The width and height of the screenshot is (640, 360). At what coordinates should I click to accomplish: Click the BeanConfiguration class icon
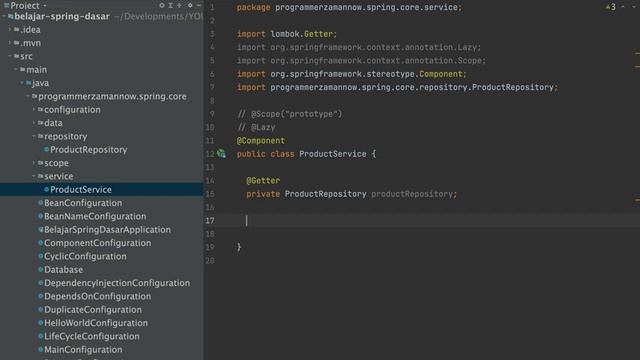40,202
